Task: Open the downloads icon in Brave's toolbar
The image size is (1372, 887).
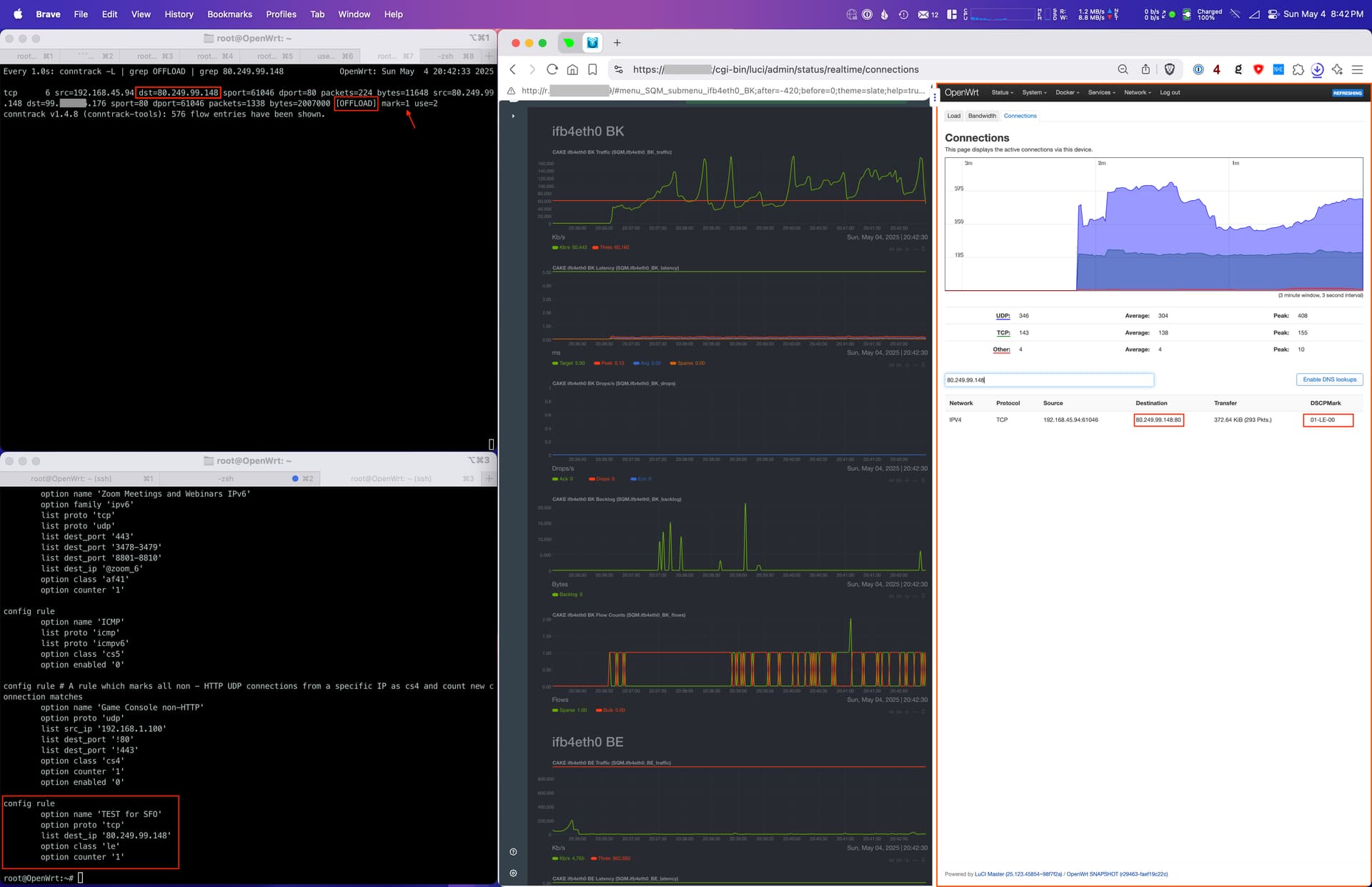Action: [1317, 69]
